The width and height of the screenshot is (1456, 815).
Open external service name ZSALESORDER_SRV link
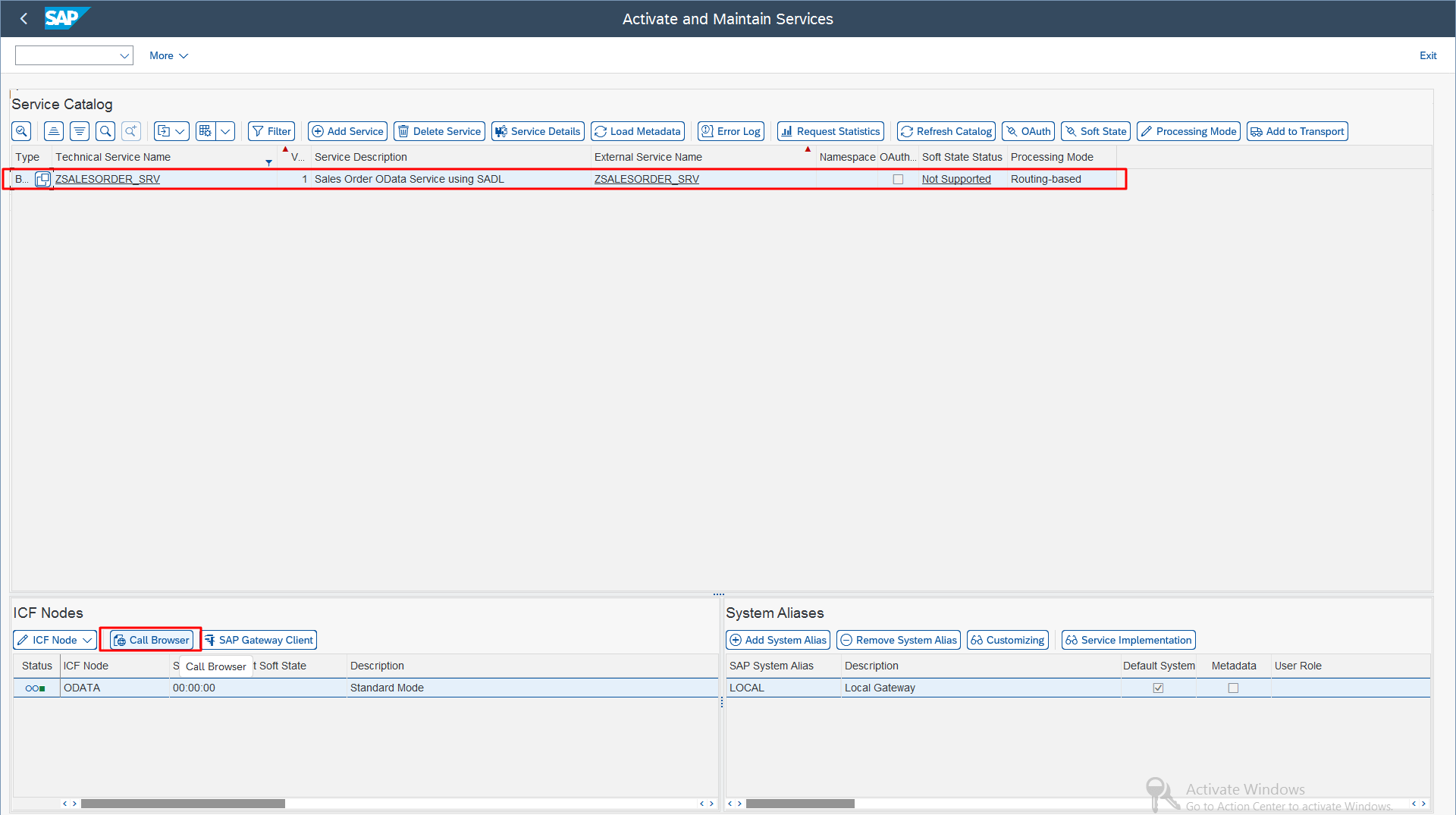click(647, 180)
